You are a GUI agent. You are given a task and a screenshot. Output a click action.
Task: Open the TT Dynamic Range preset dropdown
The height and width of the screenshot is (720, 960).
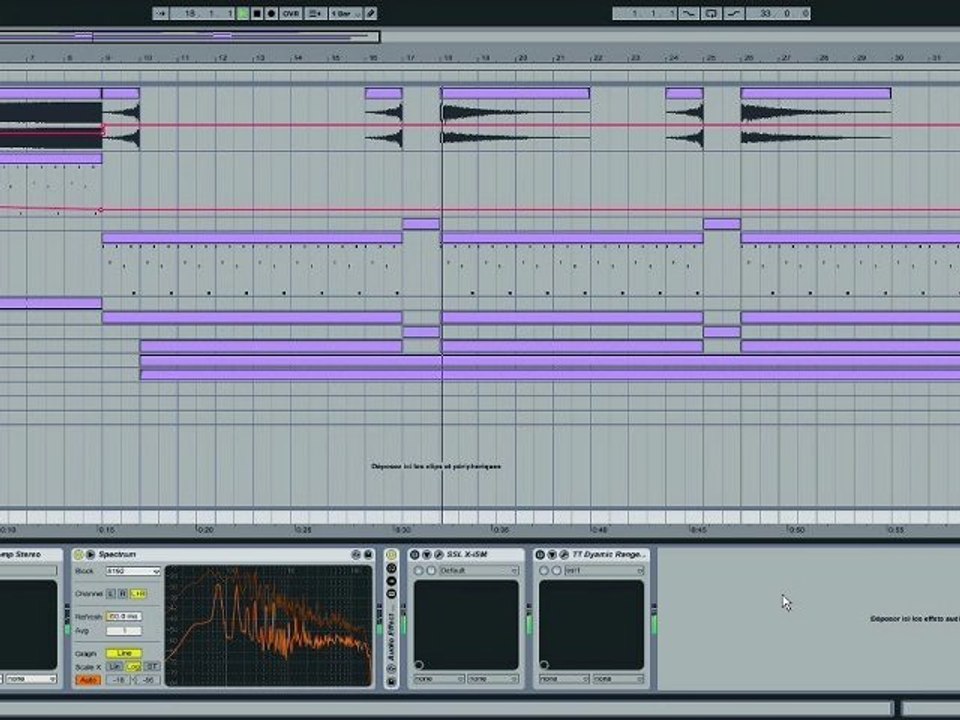(604, 571)
